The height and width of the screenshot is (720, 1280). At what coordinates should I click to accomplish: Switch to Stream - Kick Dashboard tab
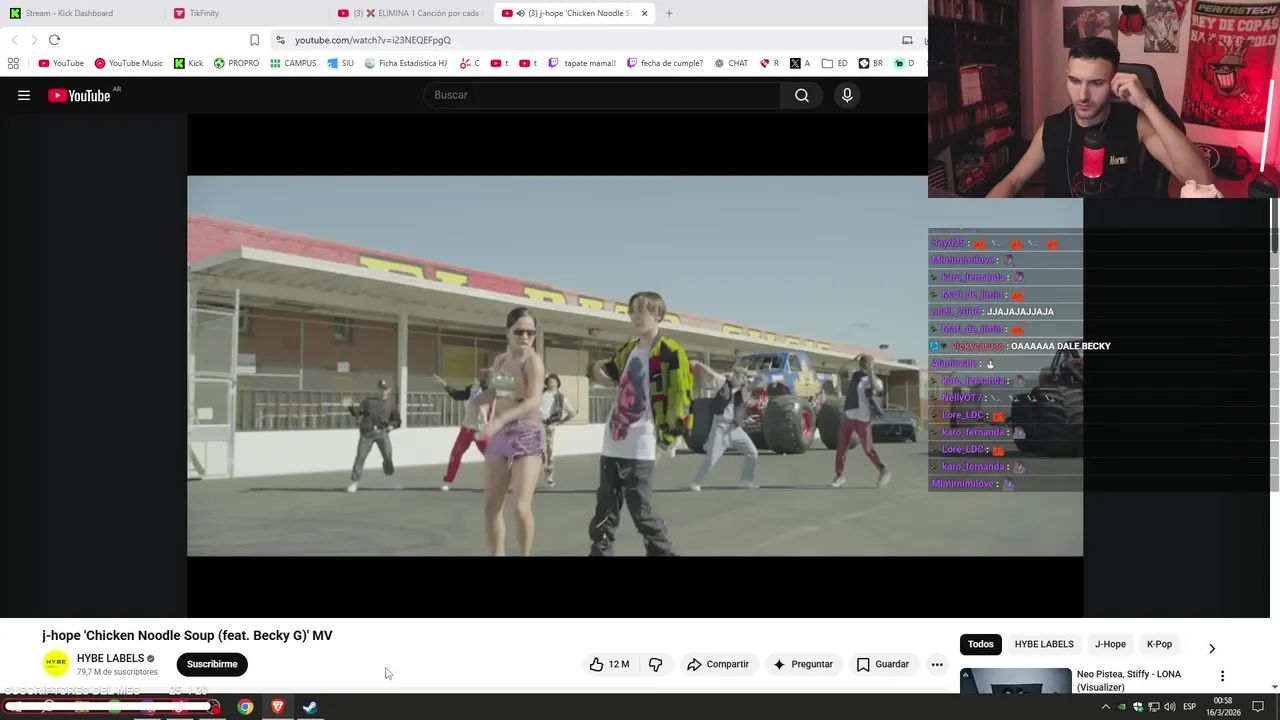point(80,13)
